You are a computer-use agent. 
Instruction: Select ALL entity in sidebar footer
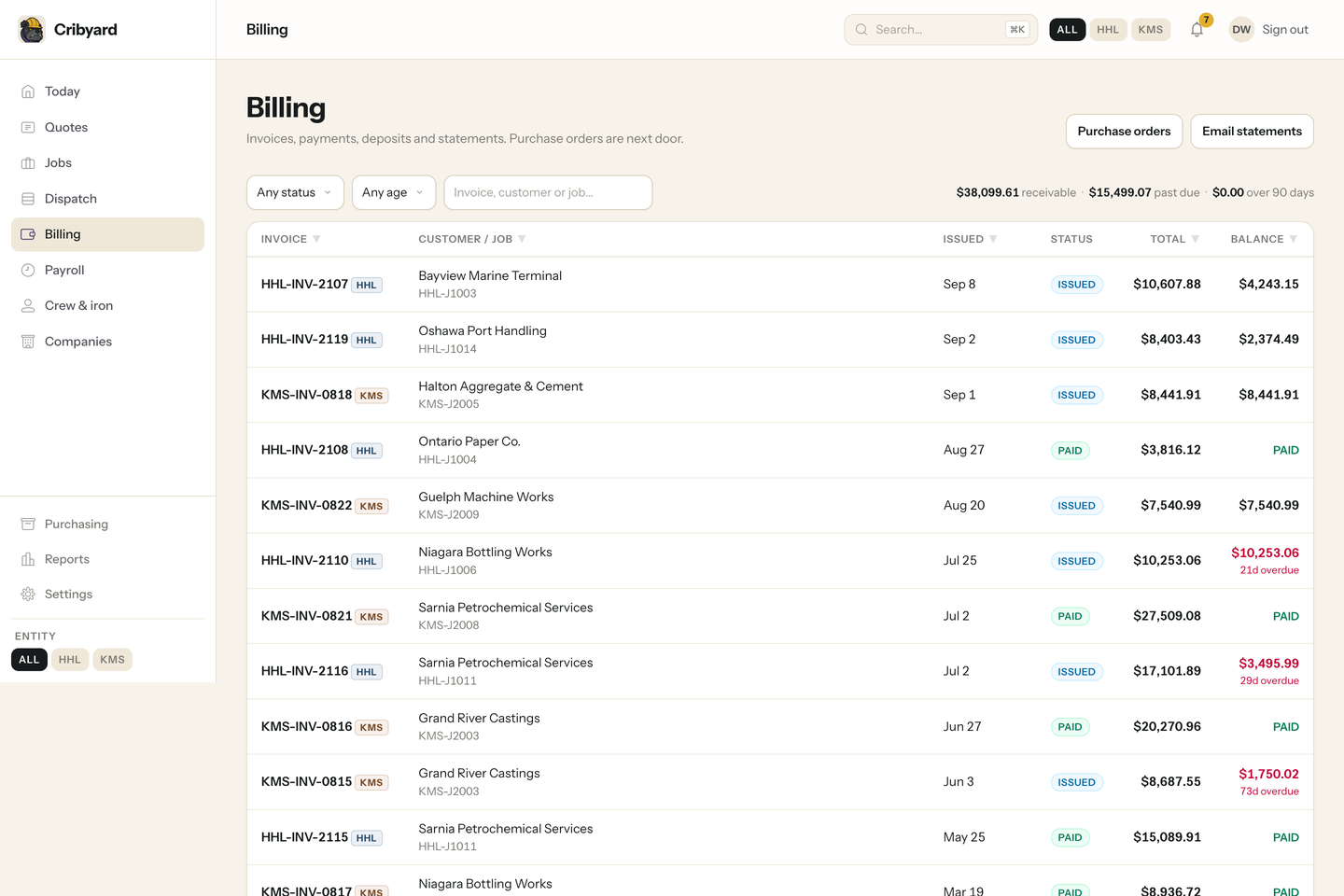(29, 660)
